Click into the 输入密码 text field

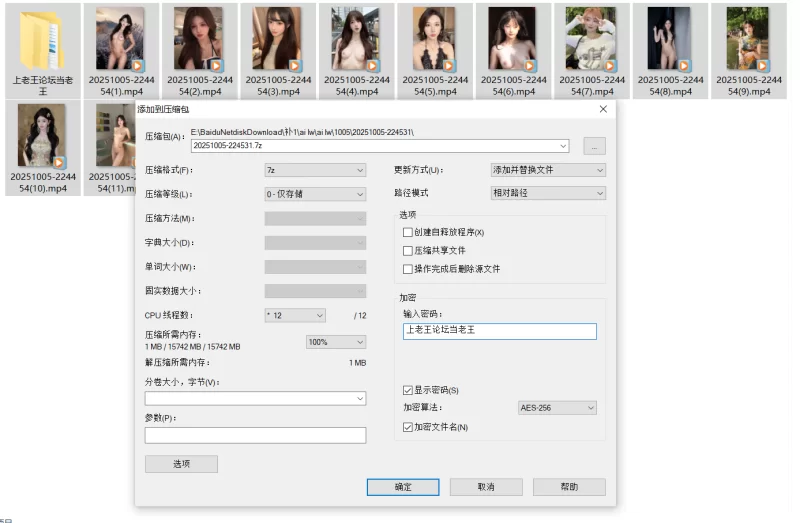[x=499, y=332]
